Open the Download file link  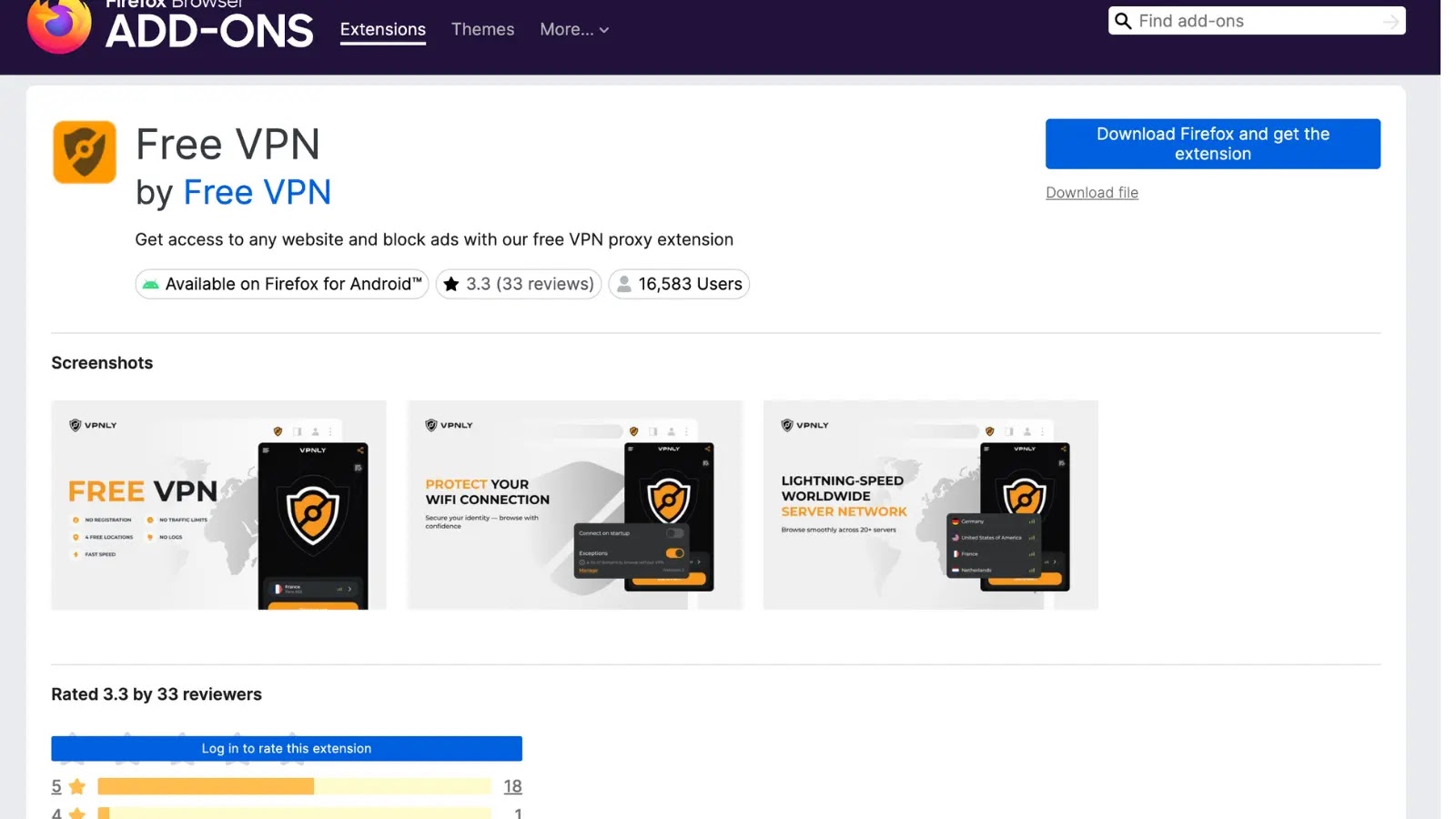click(1091, 192)
